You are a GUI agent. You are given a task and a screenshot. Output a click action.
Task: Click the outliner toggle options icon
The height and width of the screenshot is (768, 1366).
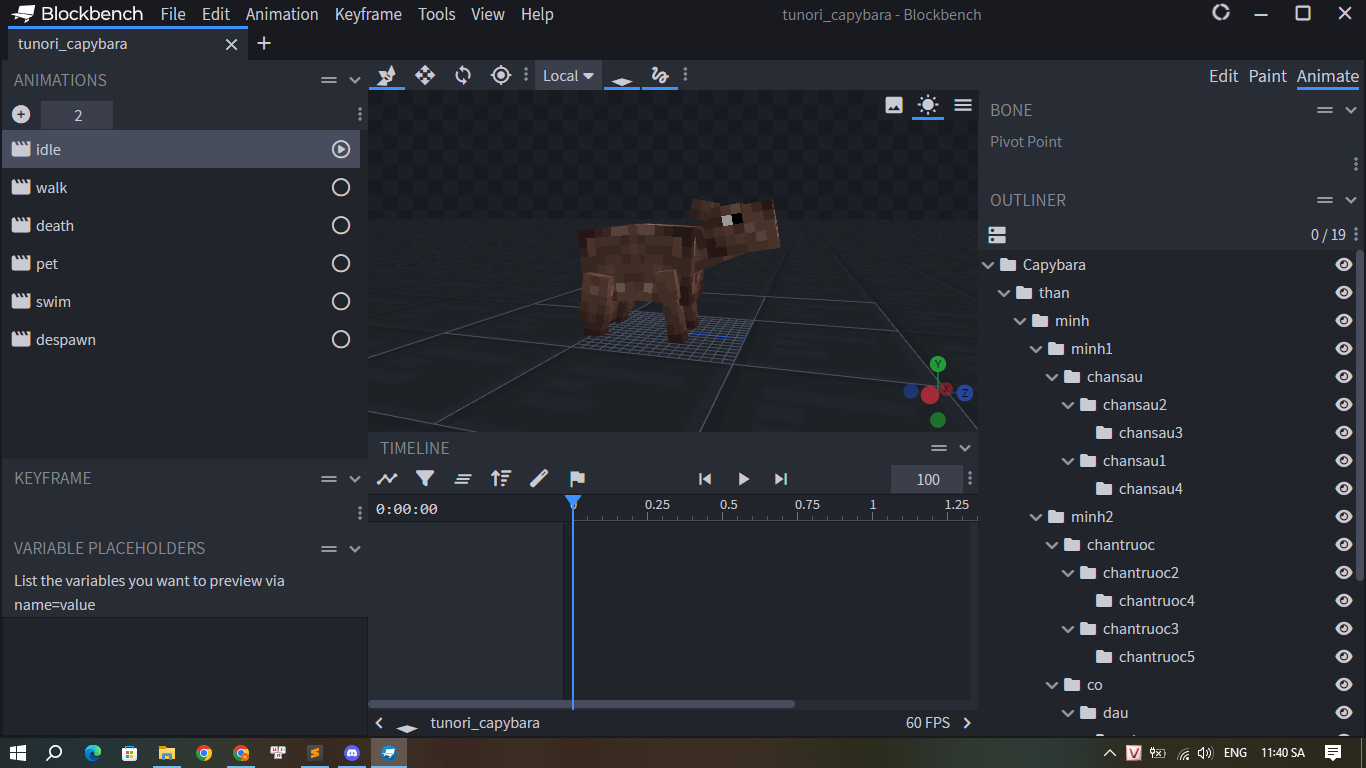click(997, 235)
